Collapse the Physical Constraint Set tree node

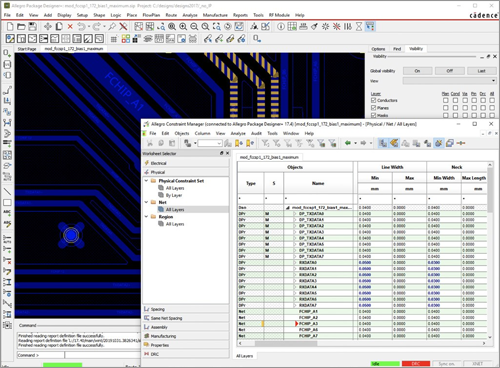146,181
